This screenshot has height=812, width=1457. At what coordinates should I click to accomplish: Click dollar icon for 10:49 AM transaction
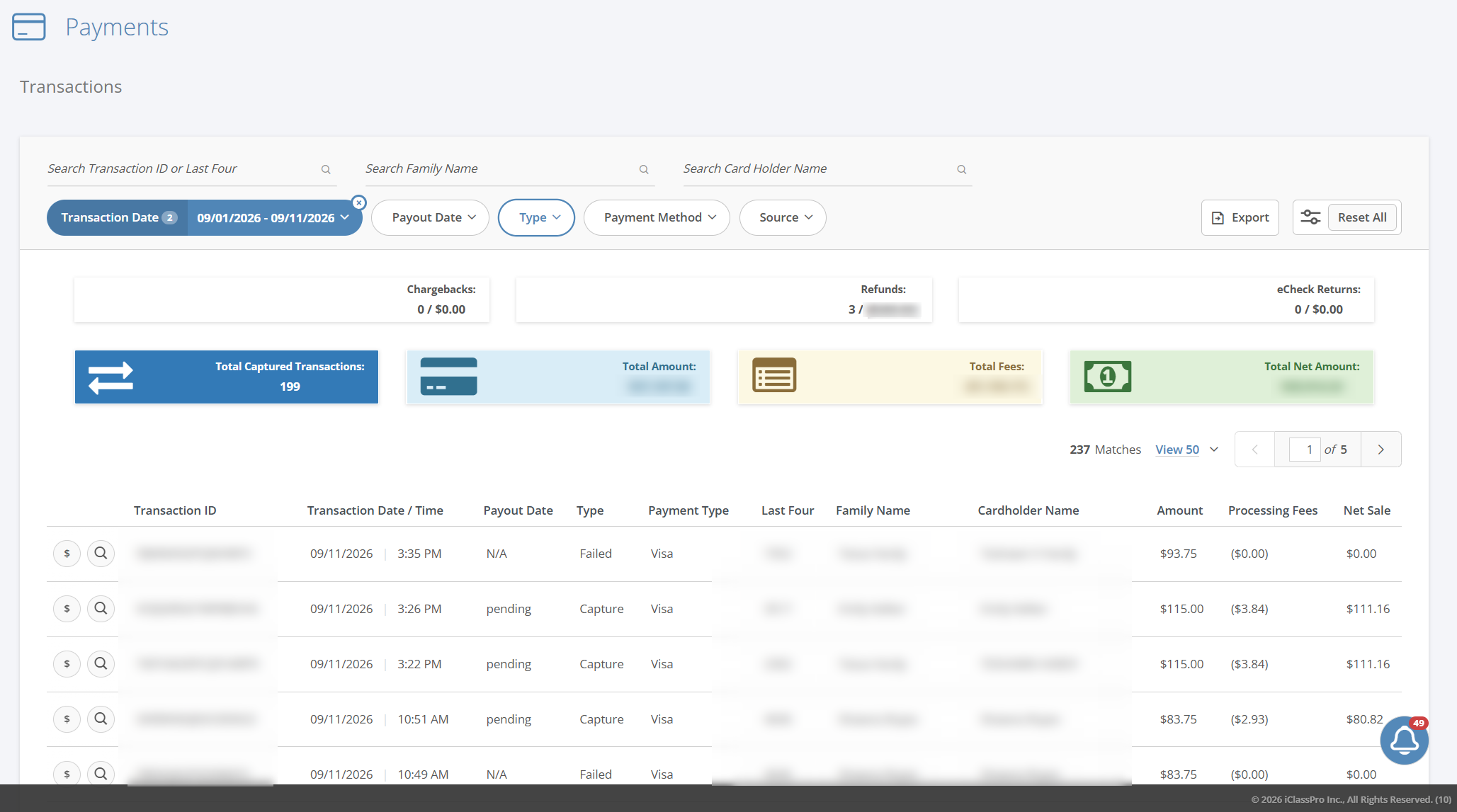[x=67, y=774]
